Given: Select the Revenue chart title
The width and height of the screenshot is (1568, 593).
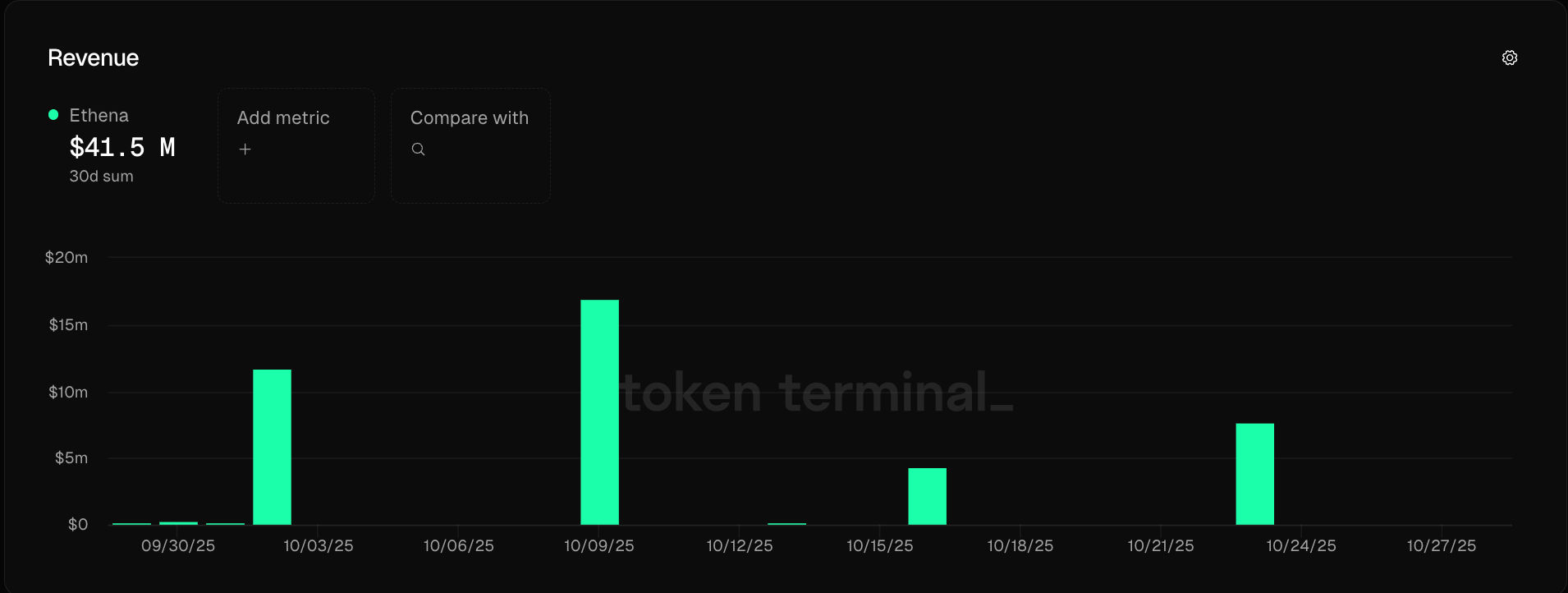Looking at the screenshot, I should pyautogui.click(x=93, y=57).
